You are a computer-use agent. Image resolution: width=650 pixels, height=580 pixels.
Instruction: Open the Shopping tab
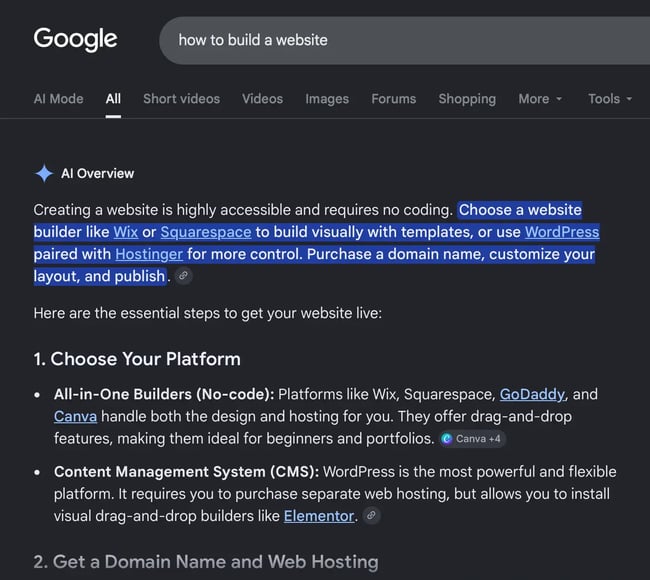(x=467, y=99)
